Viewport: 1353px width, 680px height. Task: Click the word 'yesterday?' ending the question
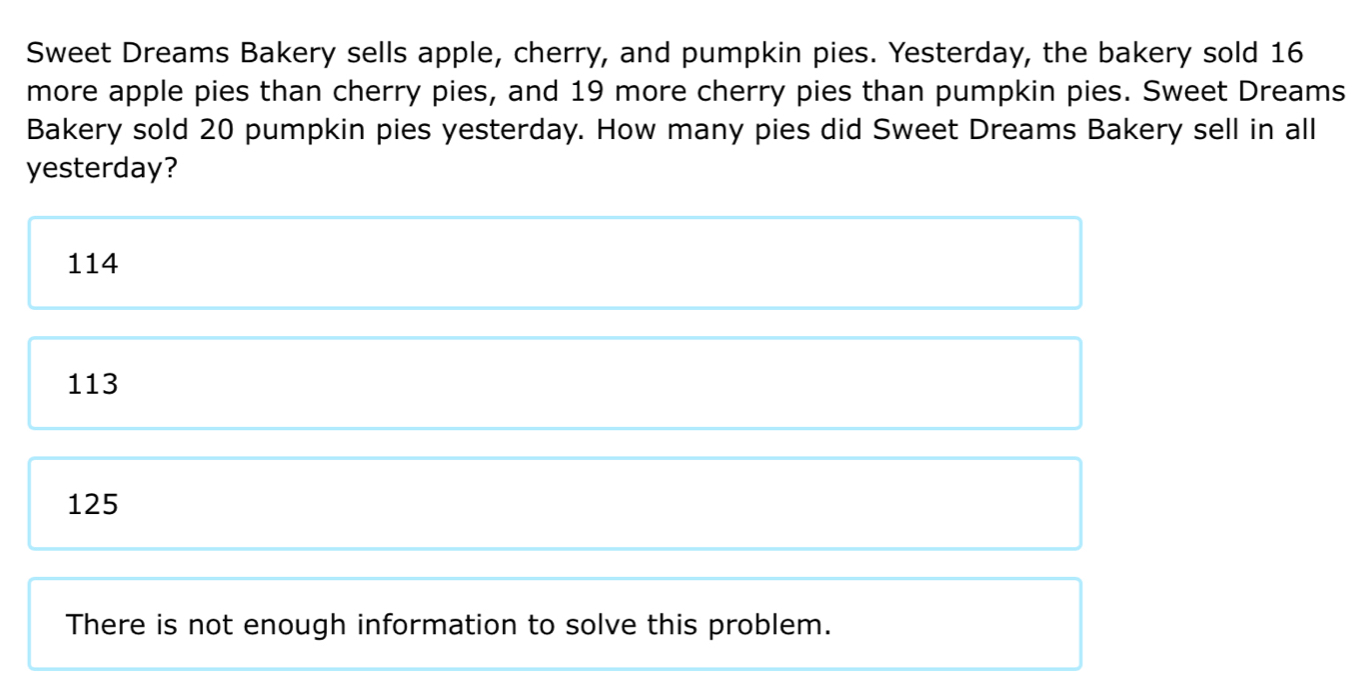100,167
